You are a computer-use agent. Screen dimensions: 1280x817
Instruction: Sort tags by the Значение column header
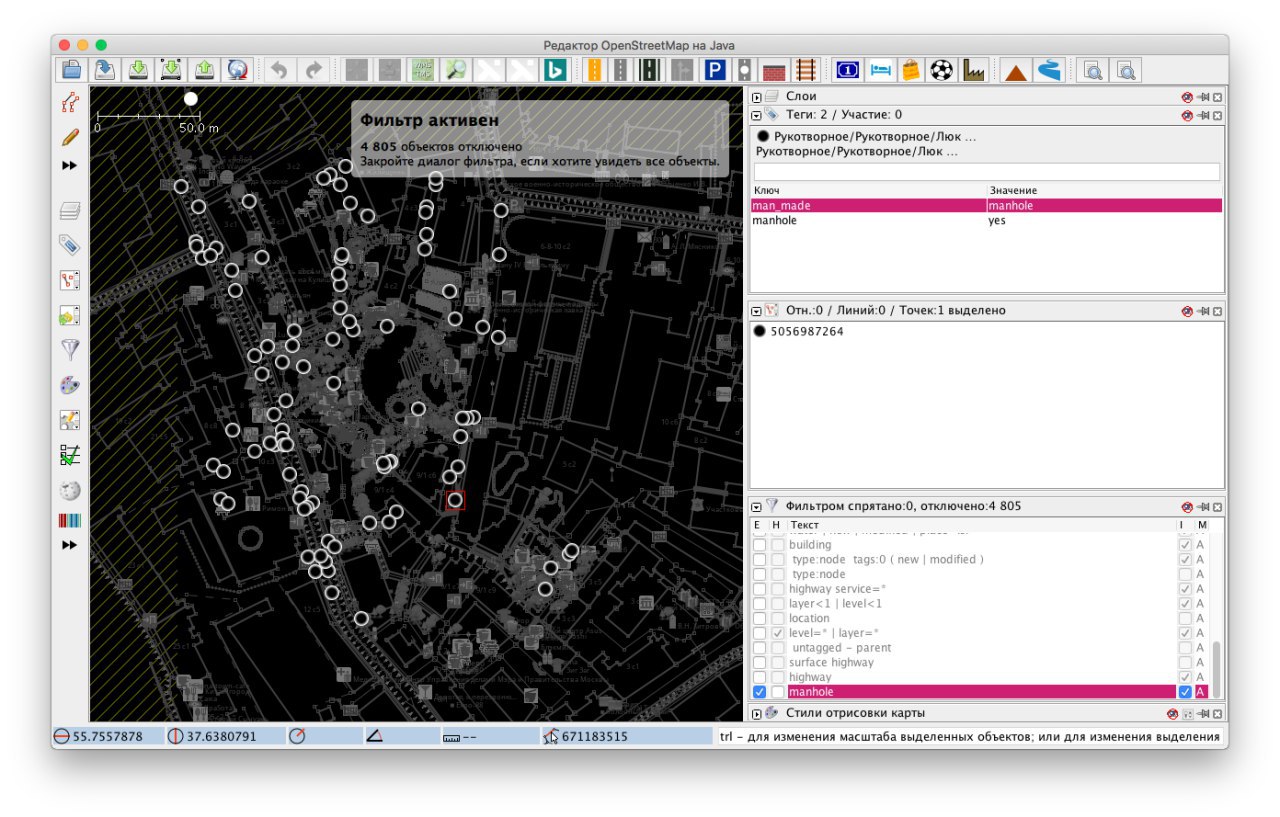click(x=1104, y=190)
